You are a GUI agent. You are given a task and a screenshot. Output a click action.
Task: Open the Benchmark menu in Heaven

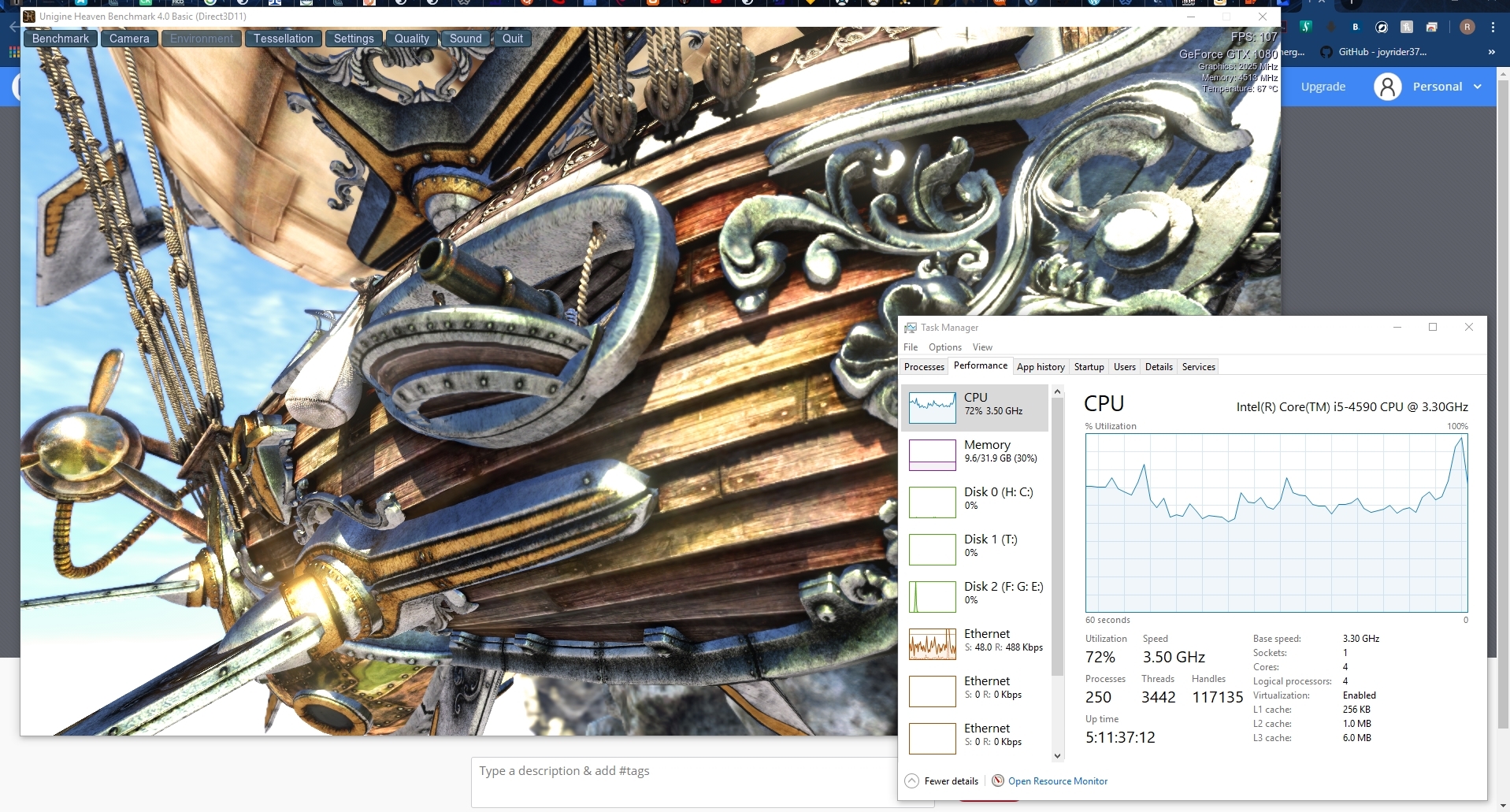tap(61, 39)
